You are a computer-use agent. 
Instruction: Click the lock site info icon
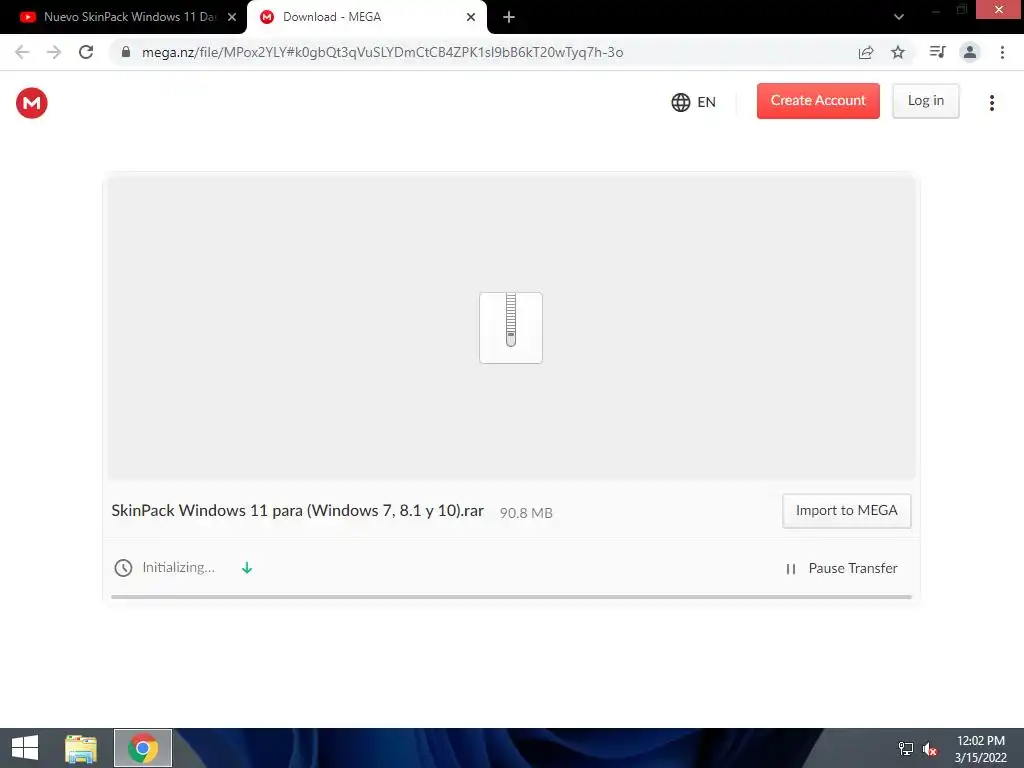tap(126, 52)
